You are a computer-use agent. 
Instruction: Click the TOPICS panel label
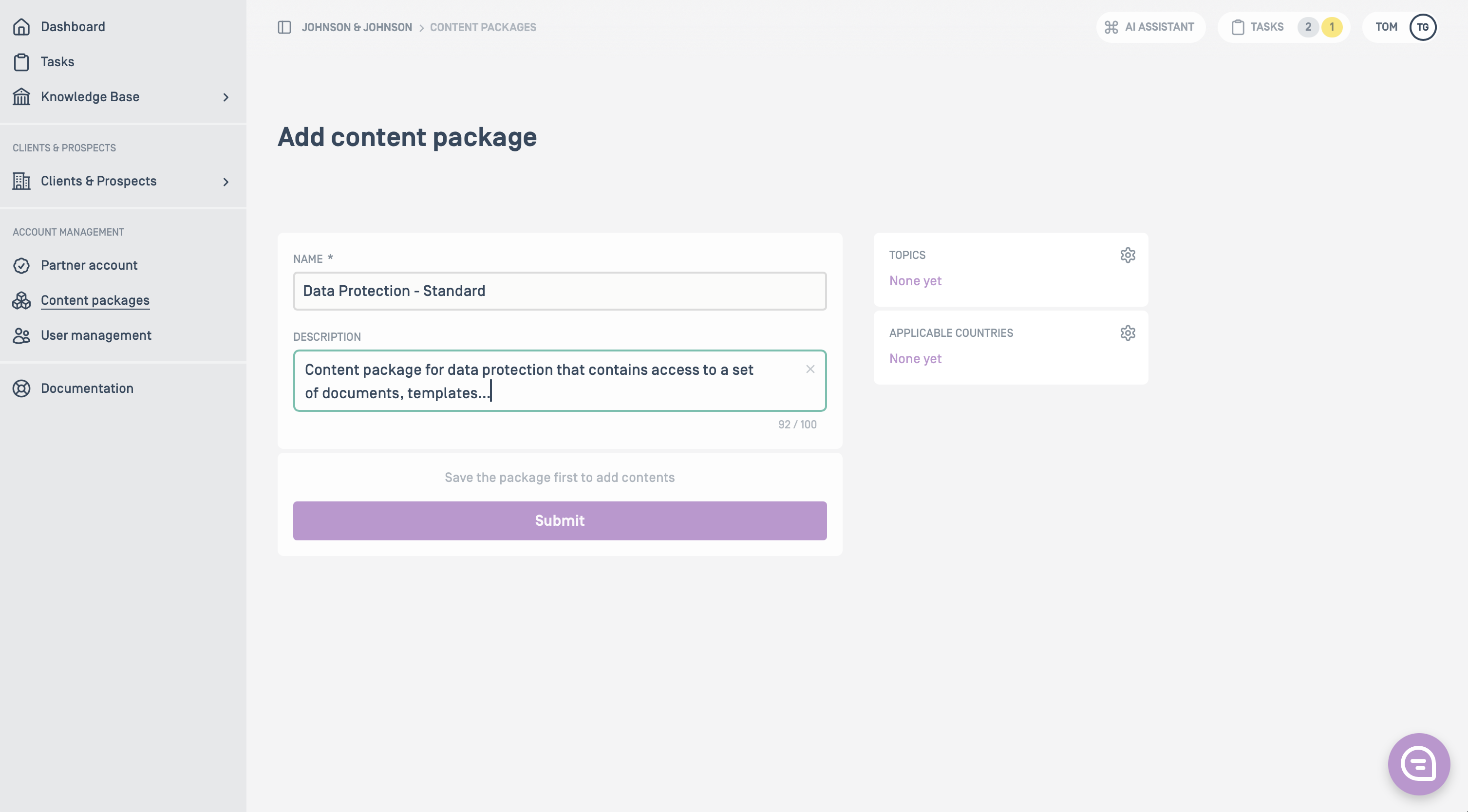point(907,255)
